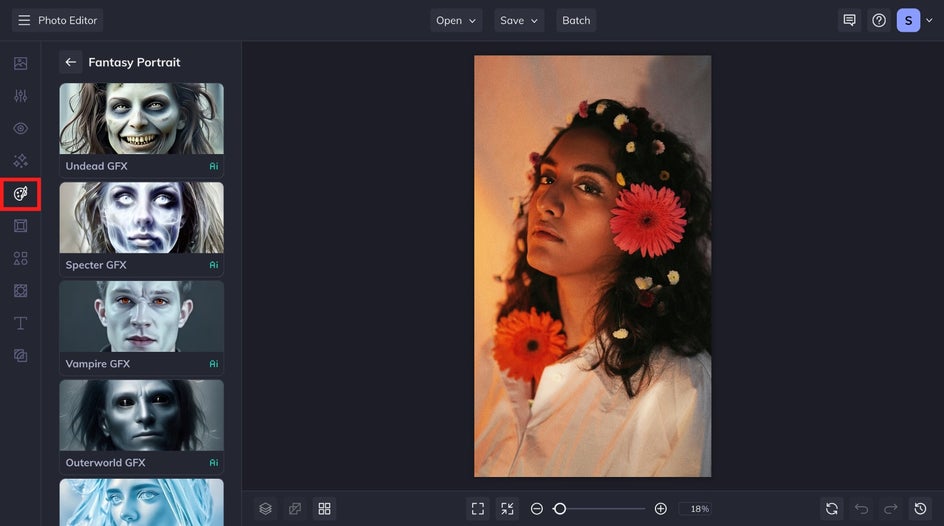Toggle the grid view icon

coord(324,509)
